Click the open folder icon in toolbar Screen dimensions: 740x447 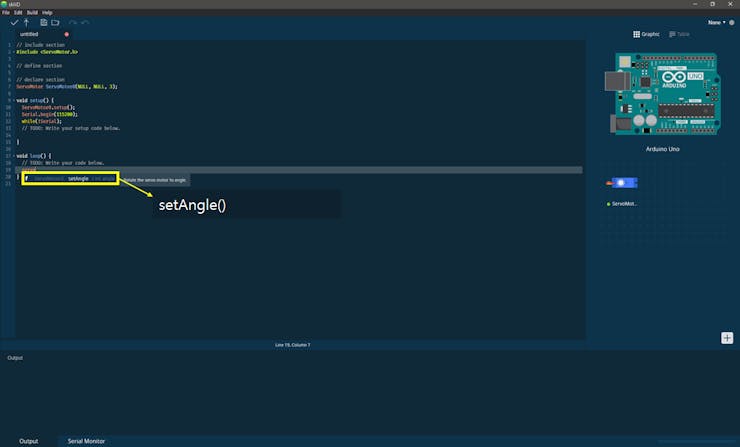tap(55, 22)
